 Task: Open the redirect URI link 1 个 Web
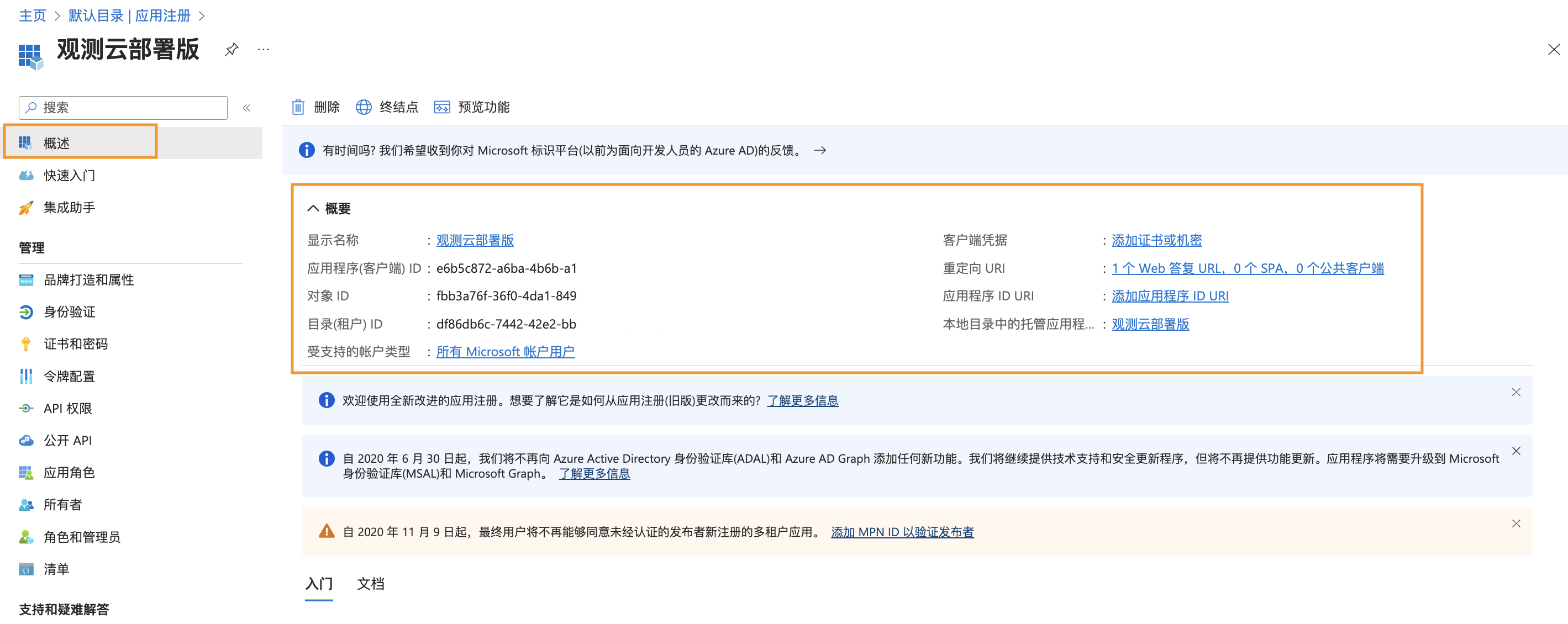click(1248, 268)
